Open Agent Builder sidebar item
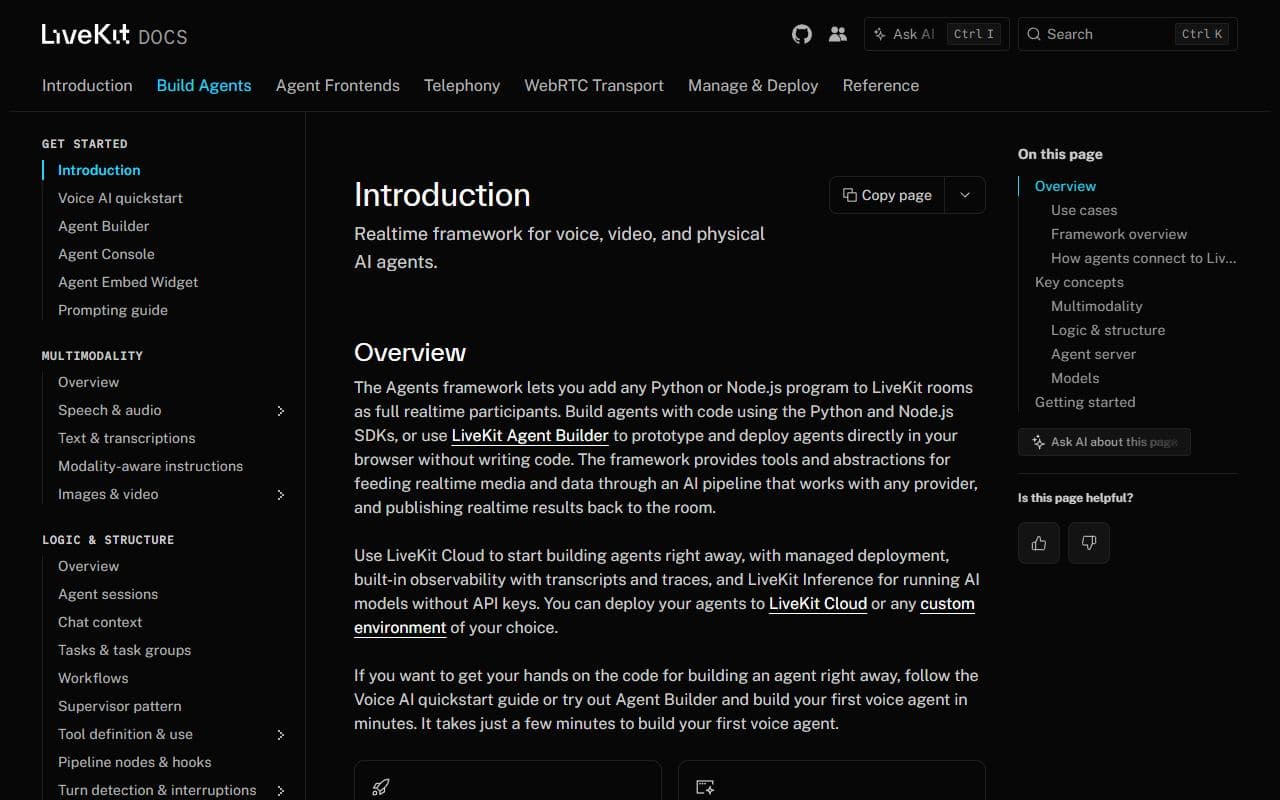 point(103,226)
